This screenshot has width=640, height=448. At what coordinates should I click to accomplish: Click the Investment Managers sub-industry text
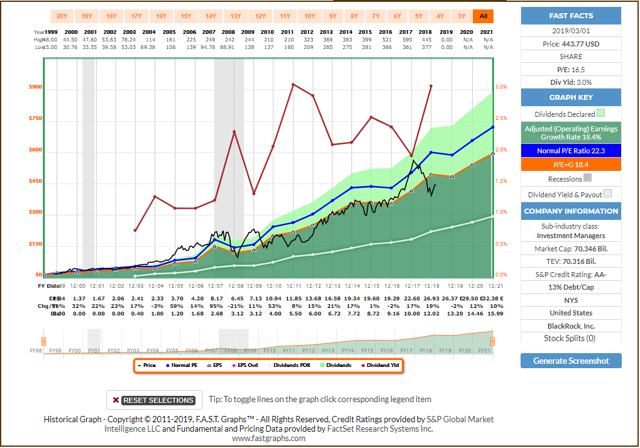(x=571, y=235)
